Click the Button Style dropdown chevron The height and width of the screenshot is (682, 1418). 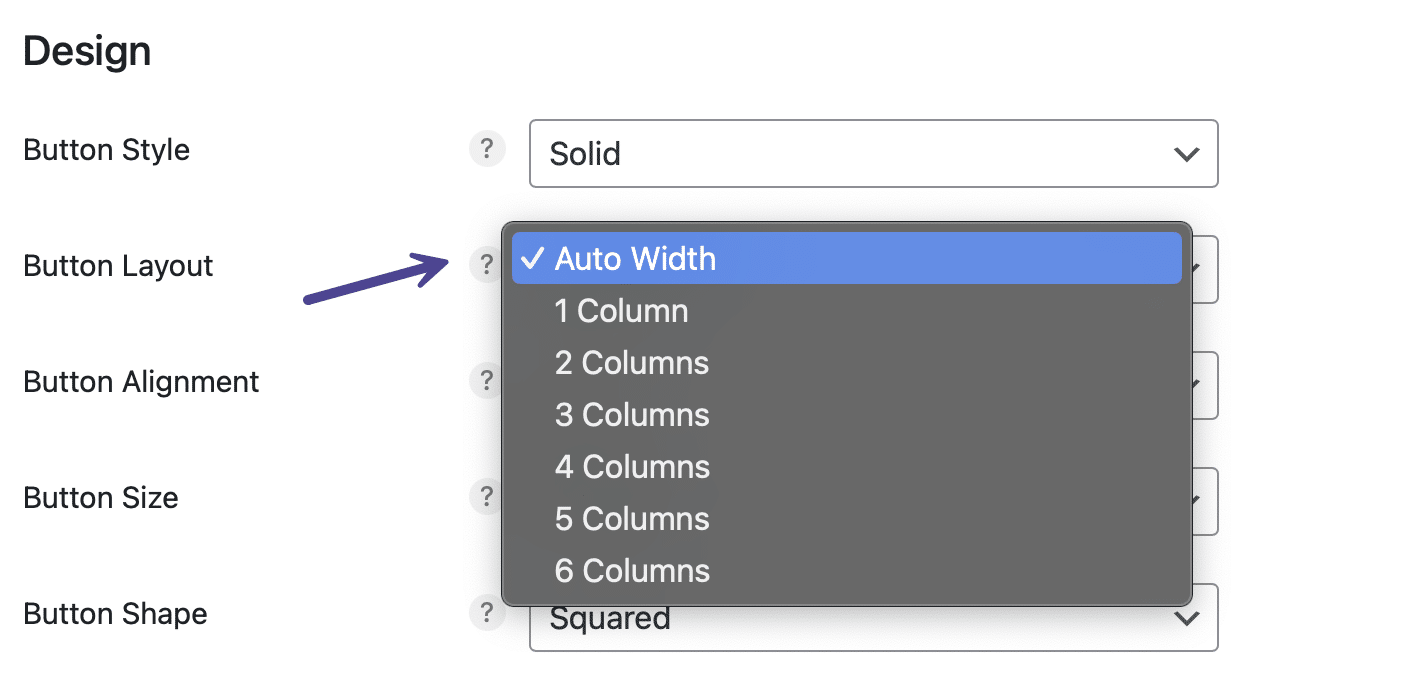coord(1187,154)
